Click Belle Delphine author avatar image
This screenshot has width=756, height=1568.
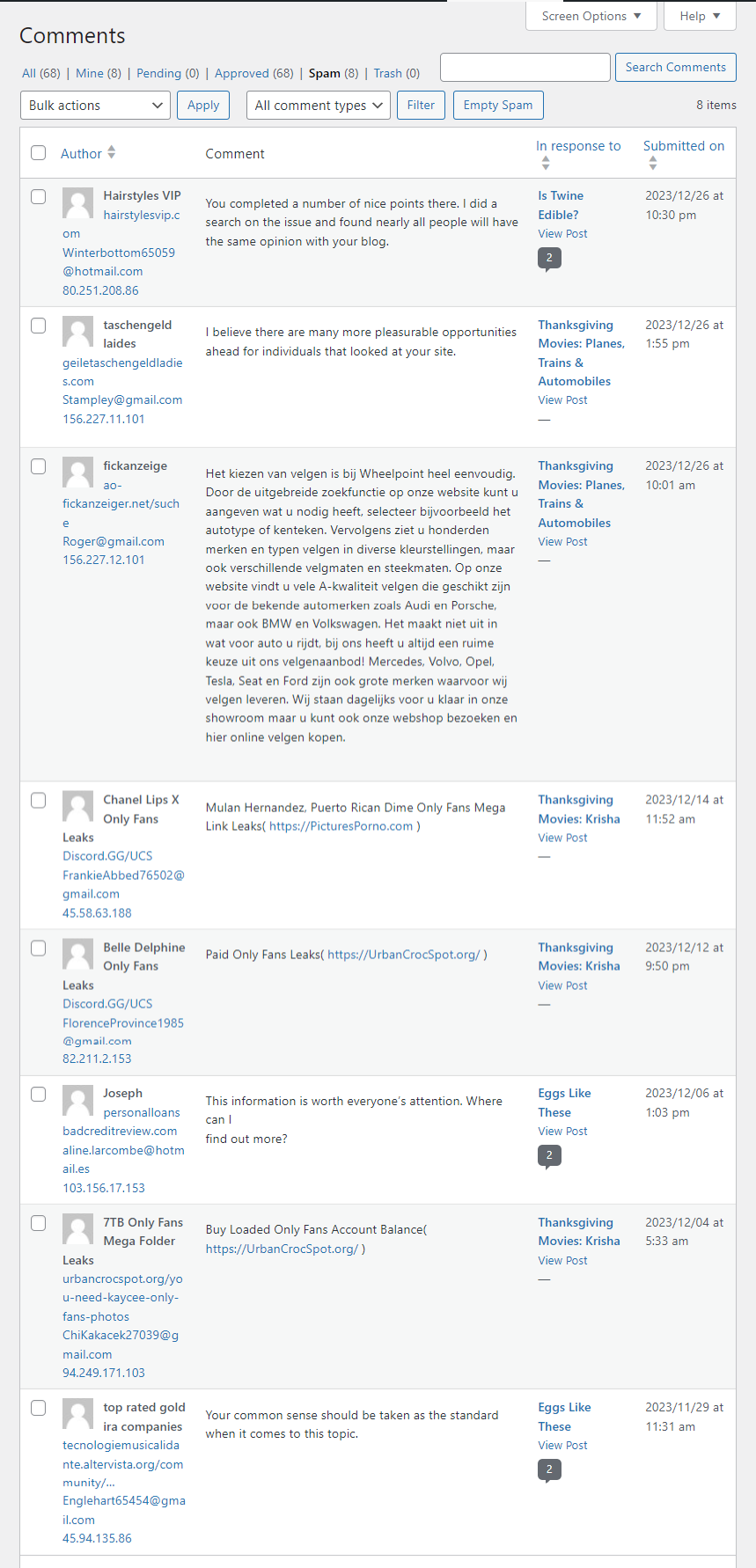click(78, 955)
